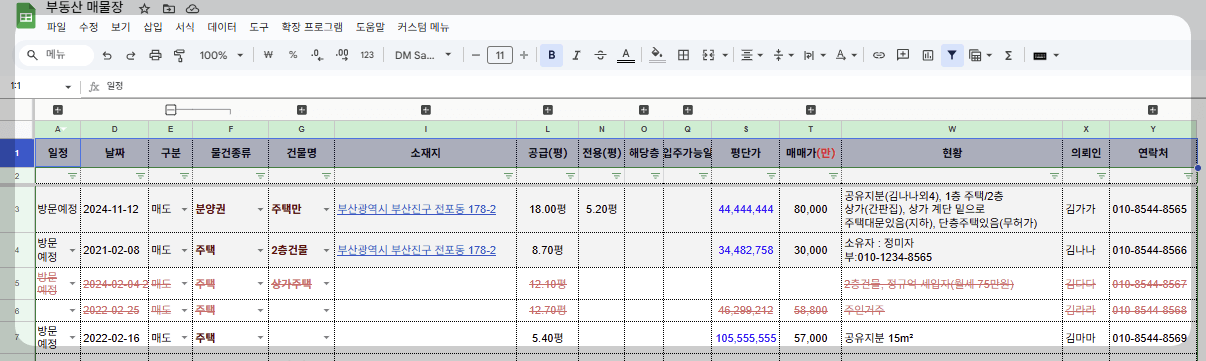Increase font size with plus button
The image size is (1206, 361).
point(524,55)
